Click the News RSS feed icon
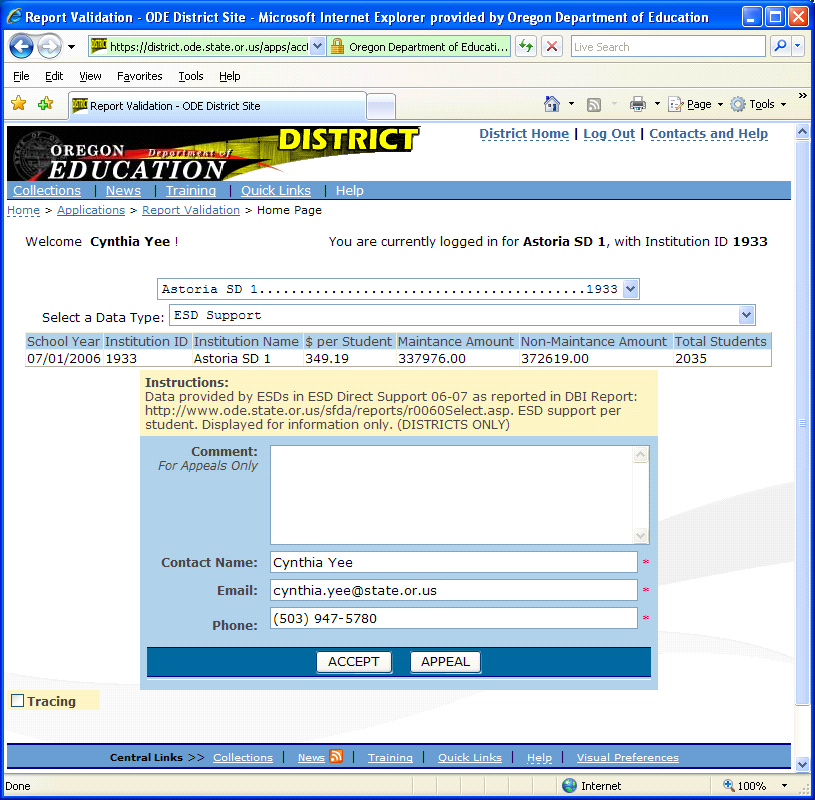Image resolution: width=815 pixels, height=800 pixels. tap(337, 757)
